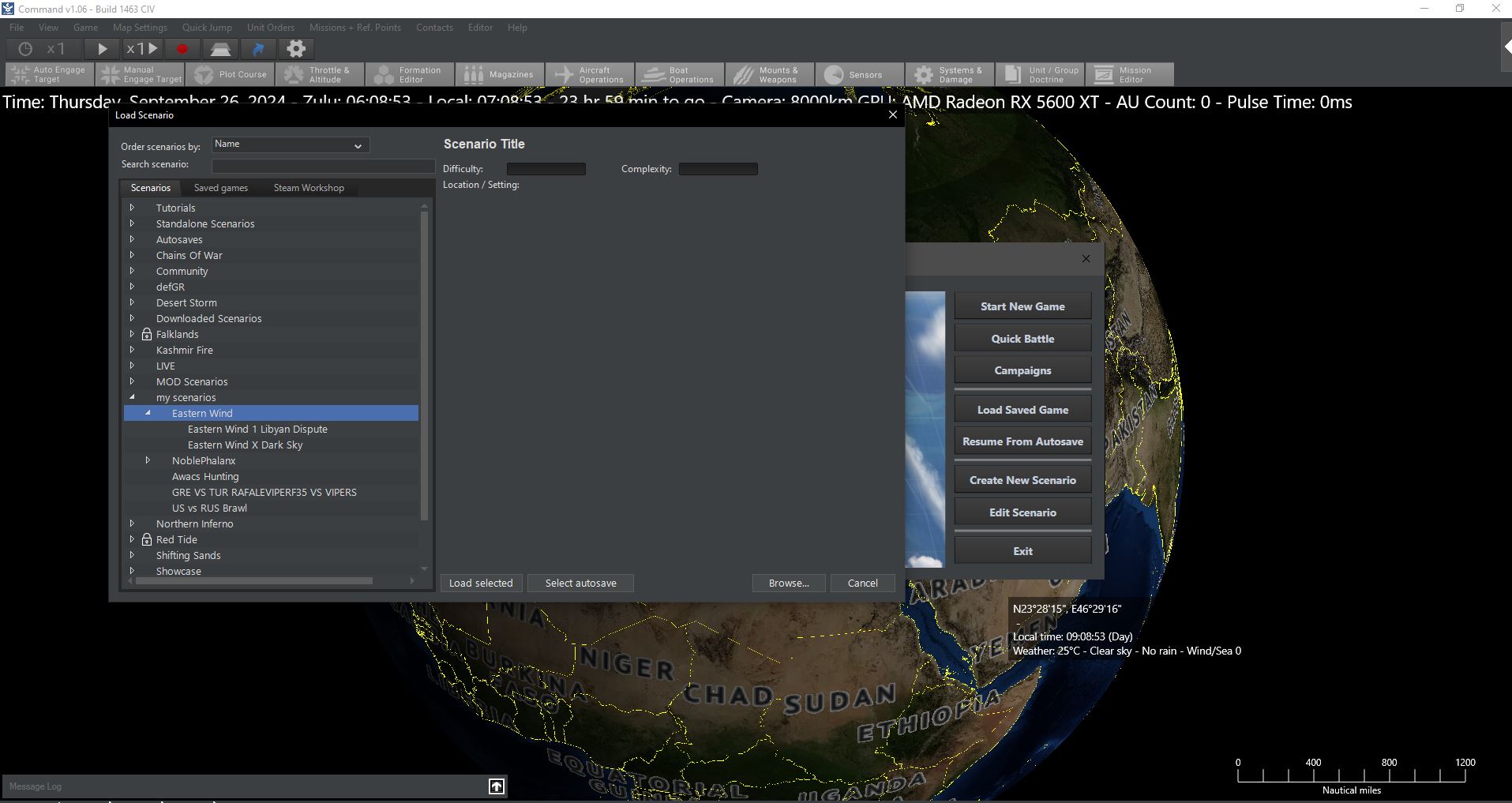Click the Search scenario input field
This screenshot has height=803, width=1512.
323,165
